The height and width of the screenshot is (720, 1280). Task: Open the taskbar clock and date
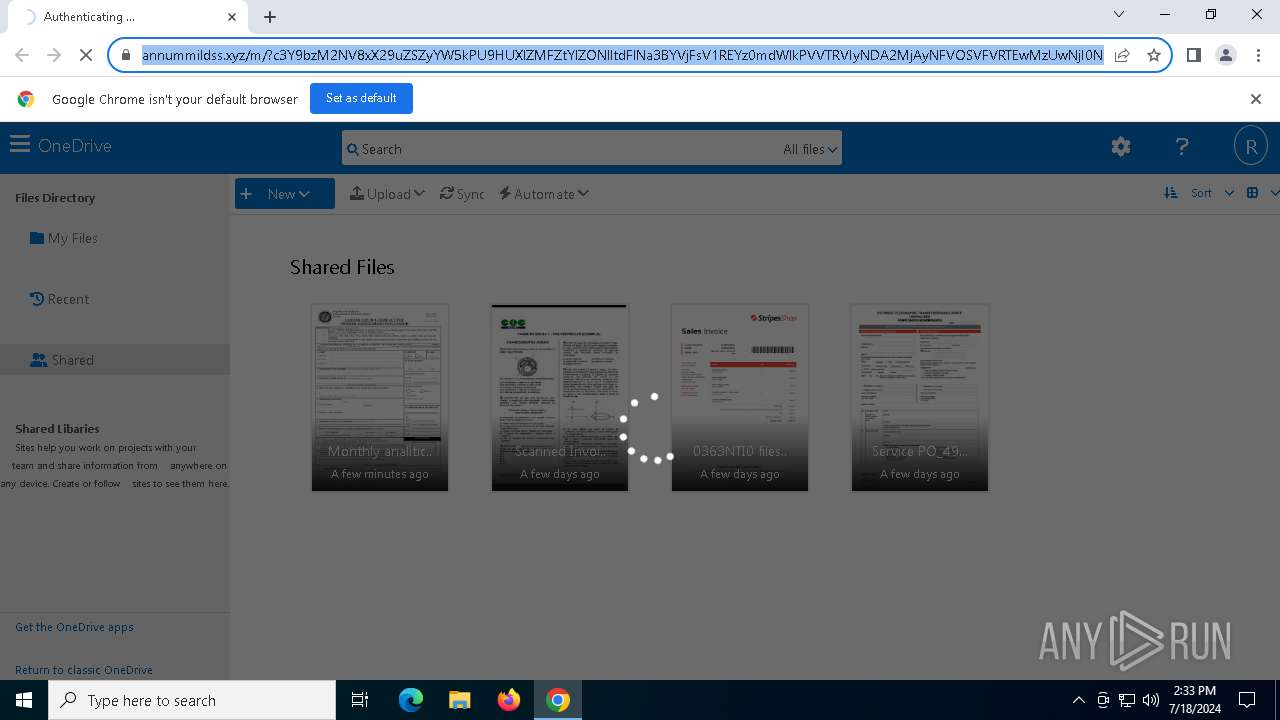[1194, 700]
